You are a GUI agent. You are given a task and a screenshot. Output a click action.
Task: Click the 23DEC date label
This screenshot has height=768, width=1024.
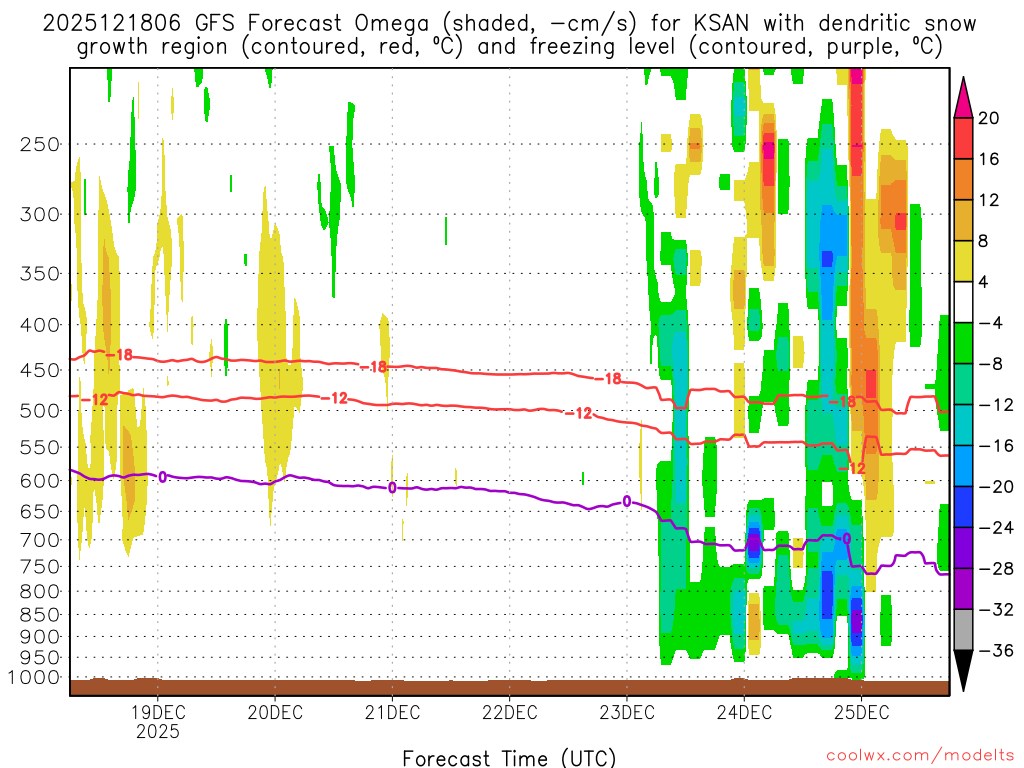click(x=627, y=712)
